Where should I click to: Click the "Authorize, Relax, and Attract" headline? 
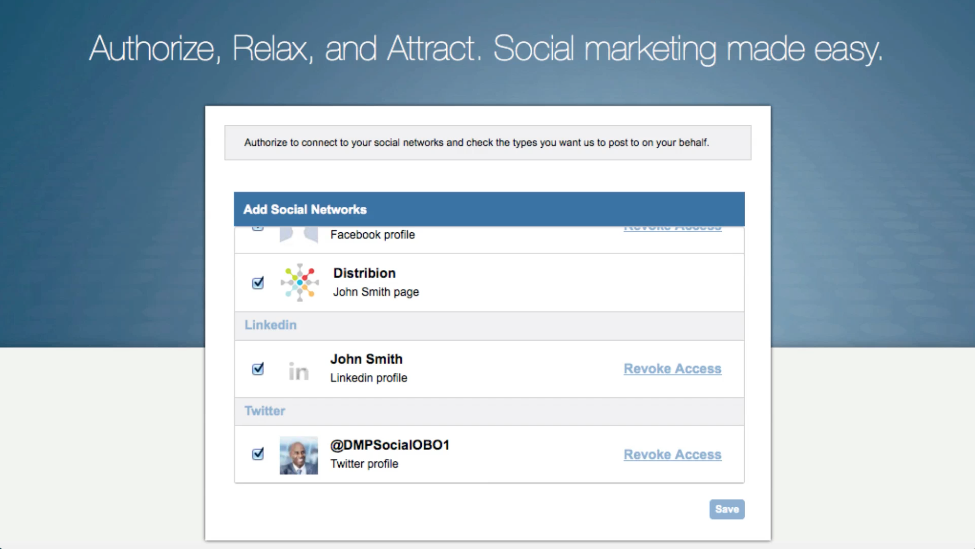(486, 48)
